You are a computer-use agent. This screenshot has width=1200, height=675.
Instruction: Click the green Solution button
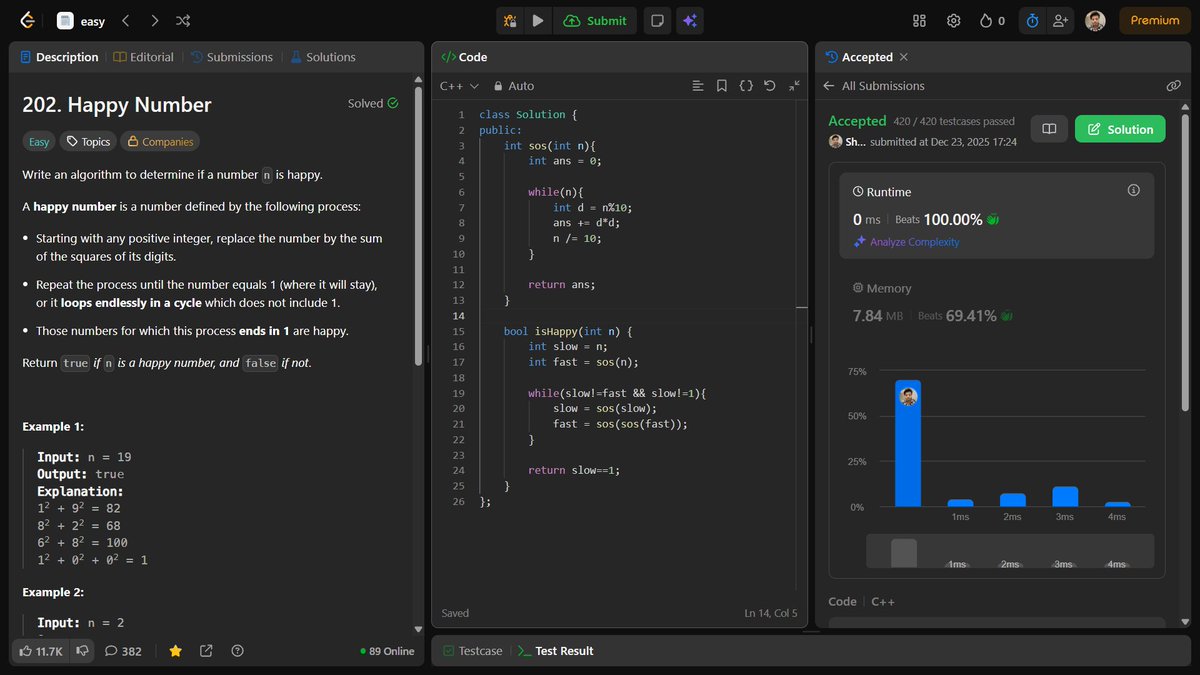tap(1120, 129)
